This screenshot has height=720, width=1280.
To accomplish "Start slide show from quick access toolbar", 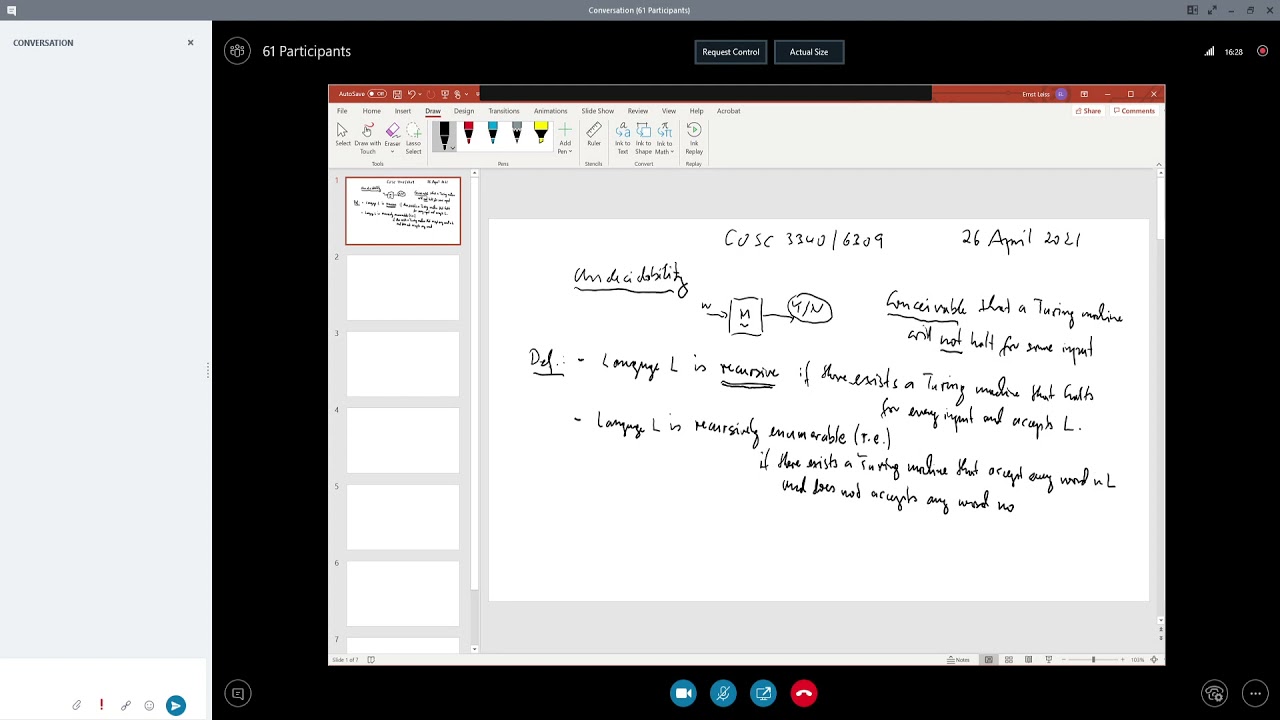I will [x=445, y=94].
